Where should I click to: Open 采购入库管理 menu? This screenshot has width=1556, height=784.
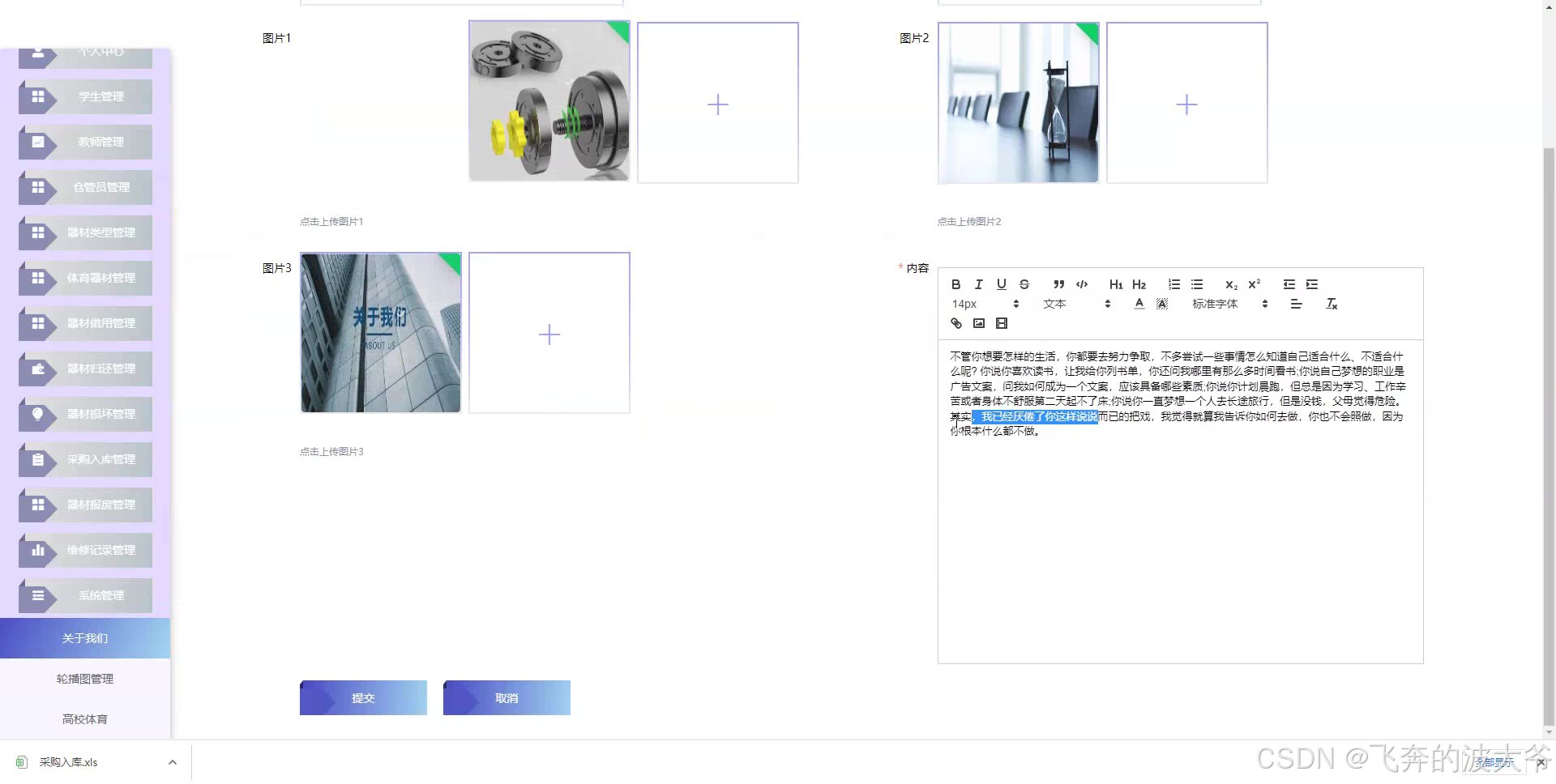pyautogui.click(x=85, y=459)
